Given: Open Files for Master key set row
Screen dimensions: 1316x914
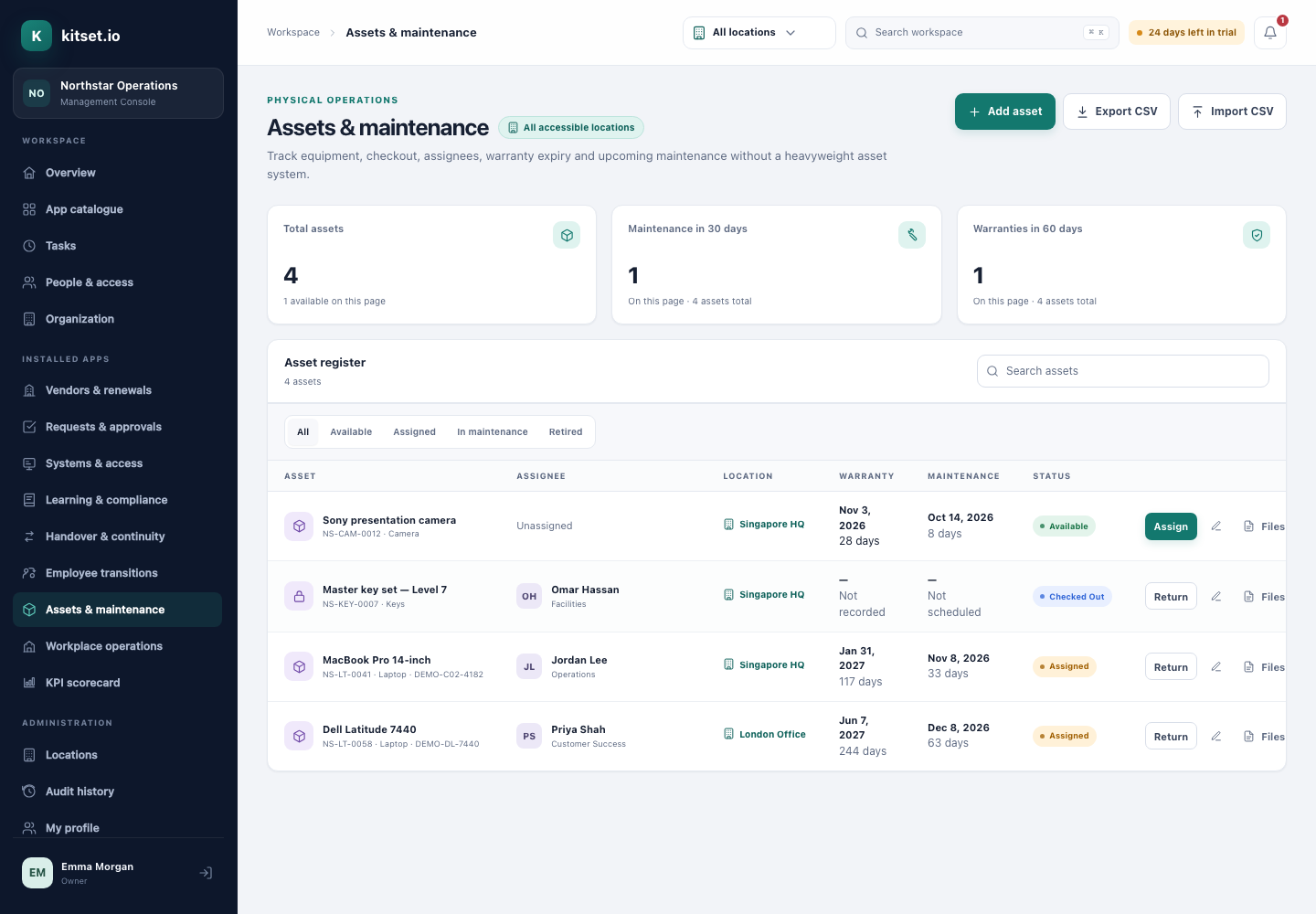Looking at the screenshot, I should coord(1264,597).
